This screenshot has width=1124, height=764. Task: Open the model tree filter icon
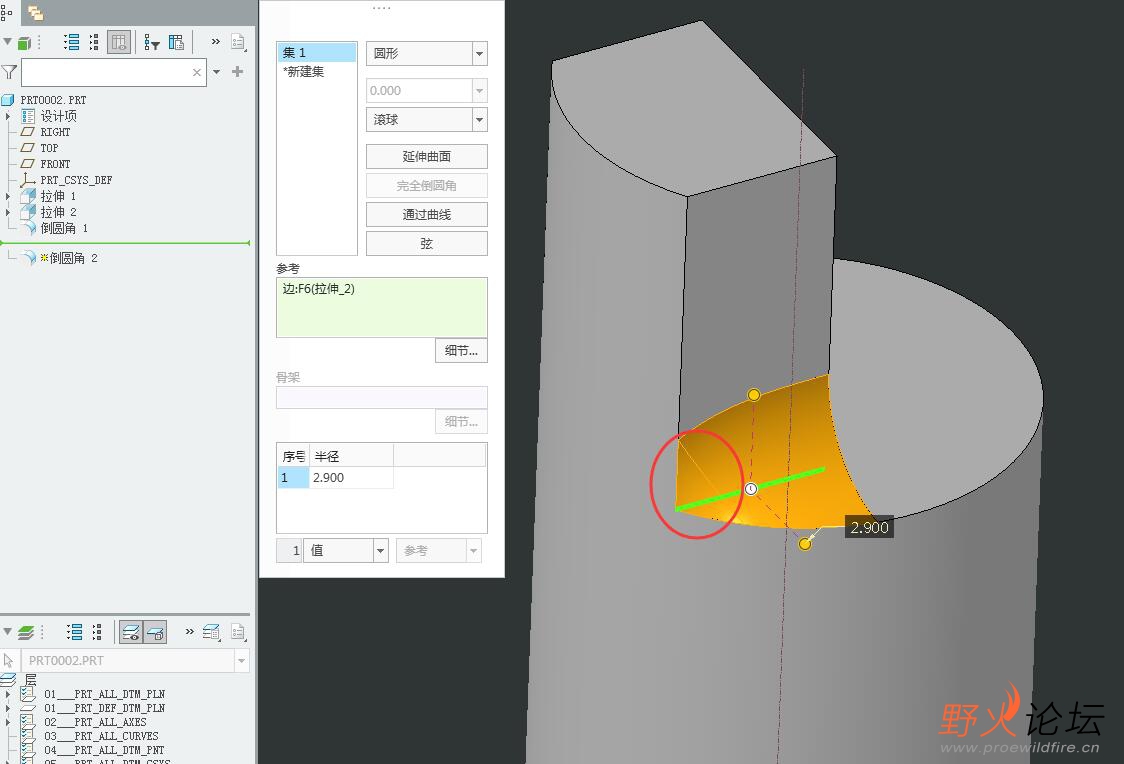(151, 43)
